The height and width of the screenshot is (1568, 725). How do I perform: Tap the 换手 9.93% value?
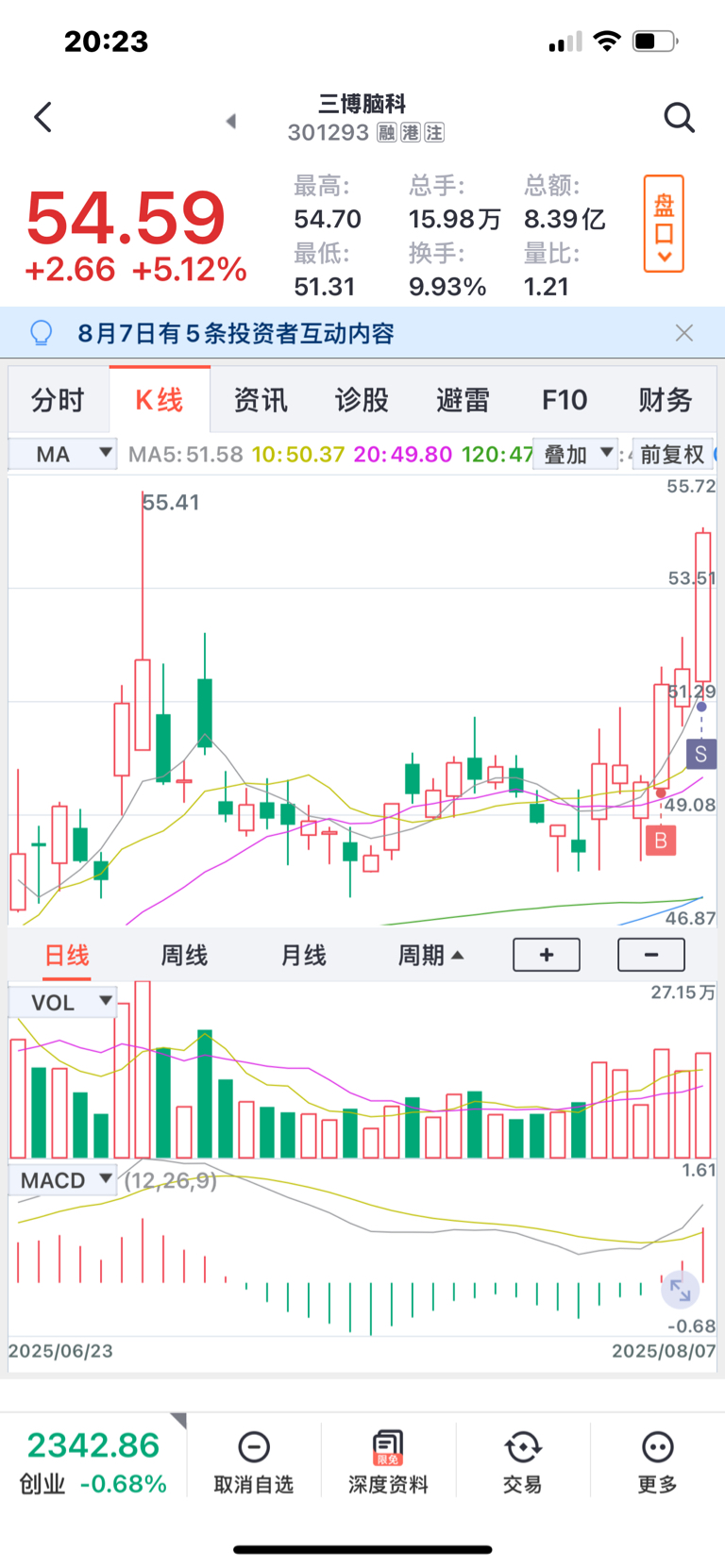coord(447,287)
